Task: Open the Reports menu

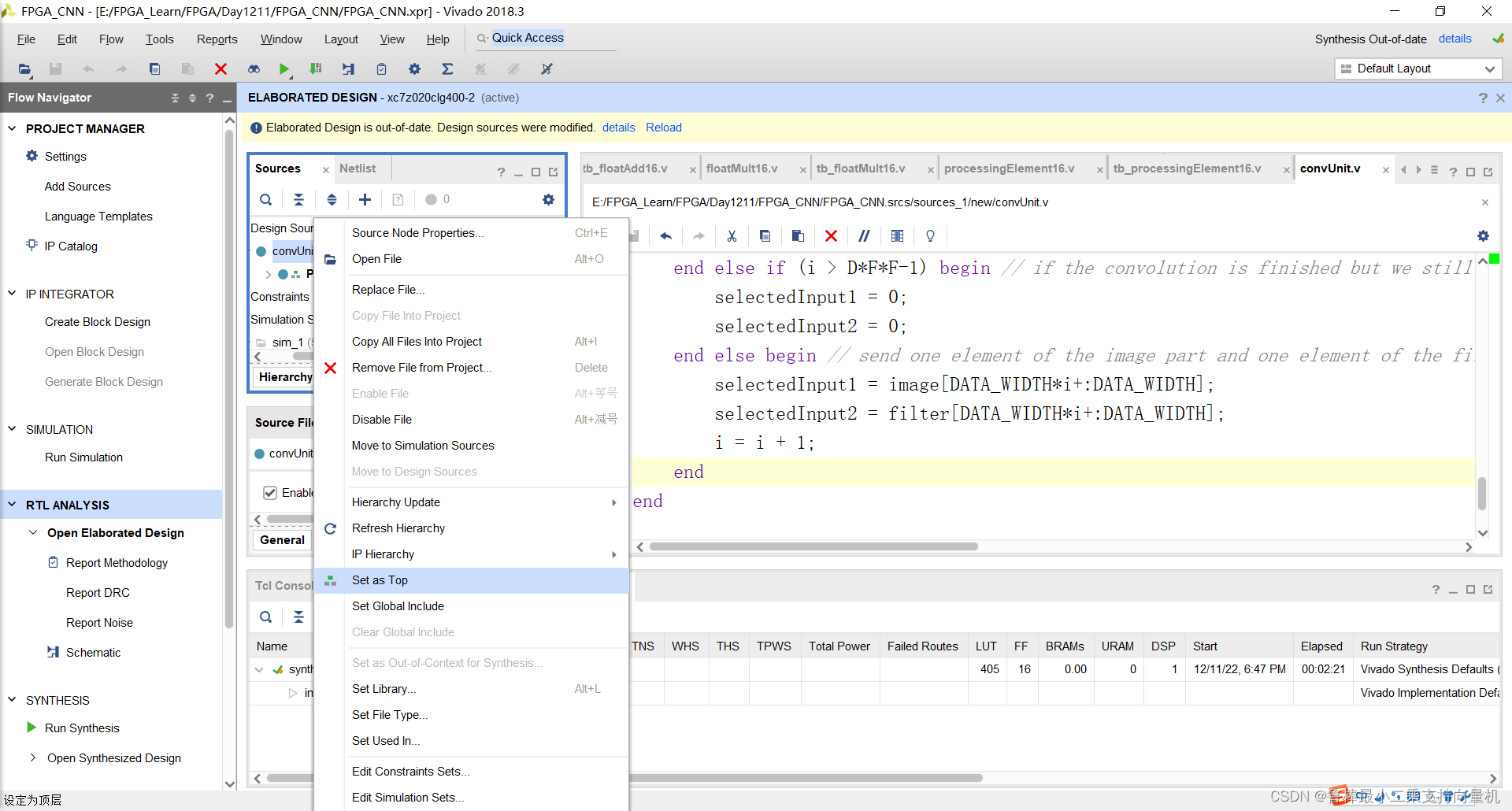Action: coord(217,39)
